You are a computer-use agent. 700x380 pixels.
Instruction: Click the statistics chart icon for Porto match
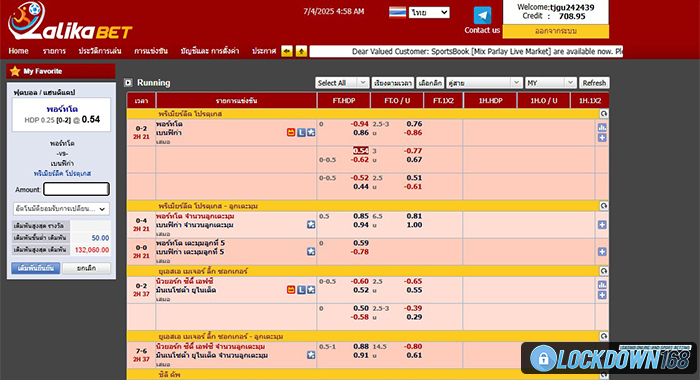tap(602, 128)
